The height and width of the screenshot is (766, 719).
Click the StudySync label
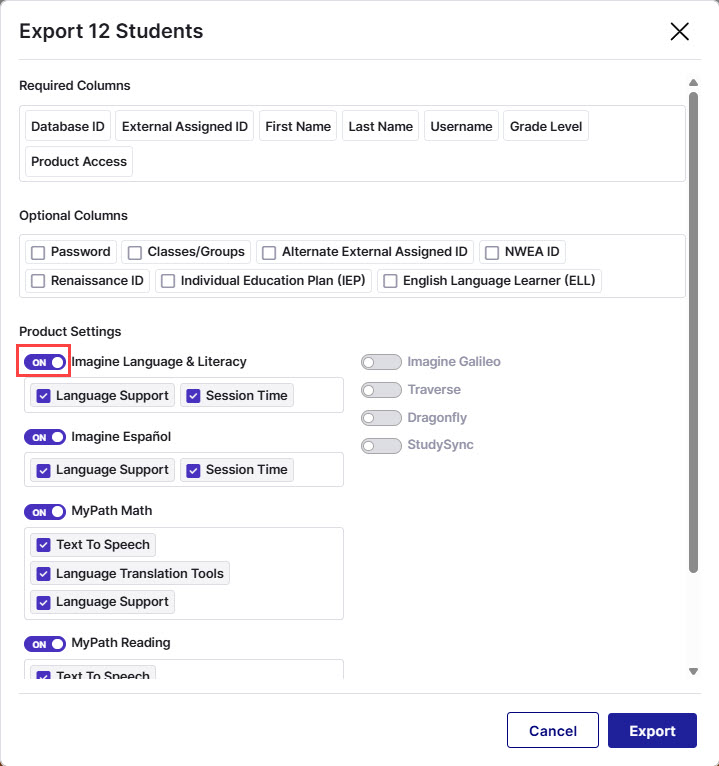pyautogui.click(x=440, y=445)
